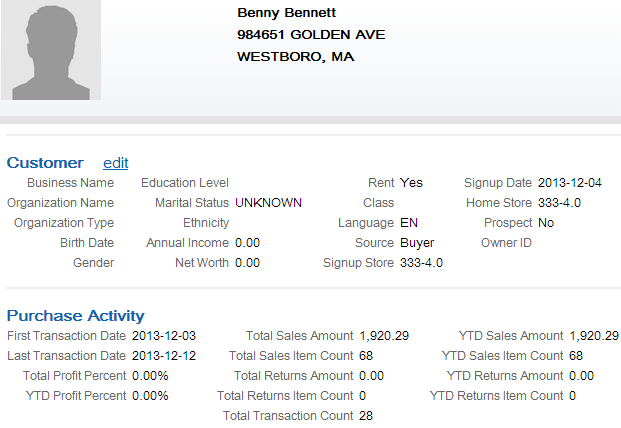Click the Home Store value 333-4.0
The height and width of the screenshot is (428, 621).
coord(559,203)
